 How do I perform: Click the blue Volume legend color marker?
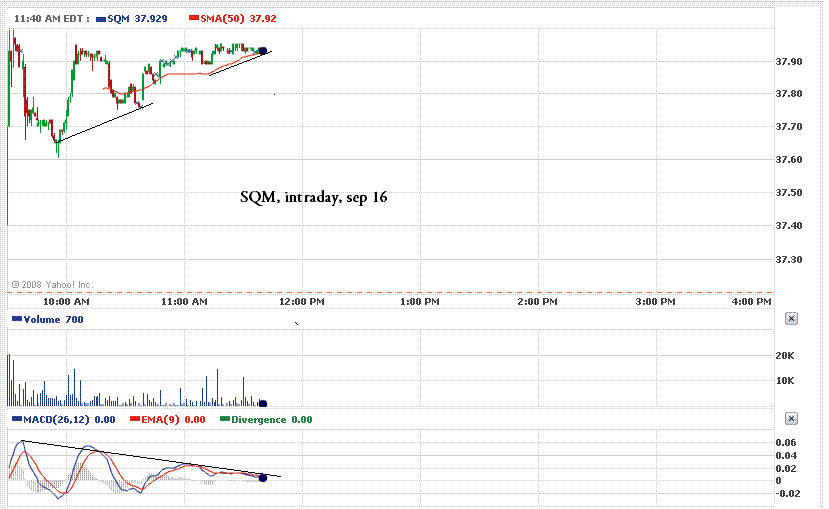pos(17,319)
